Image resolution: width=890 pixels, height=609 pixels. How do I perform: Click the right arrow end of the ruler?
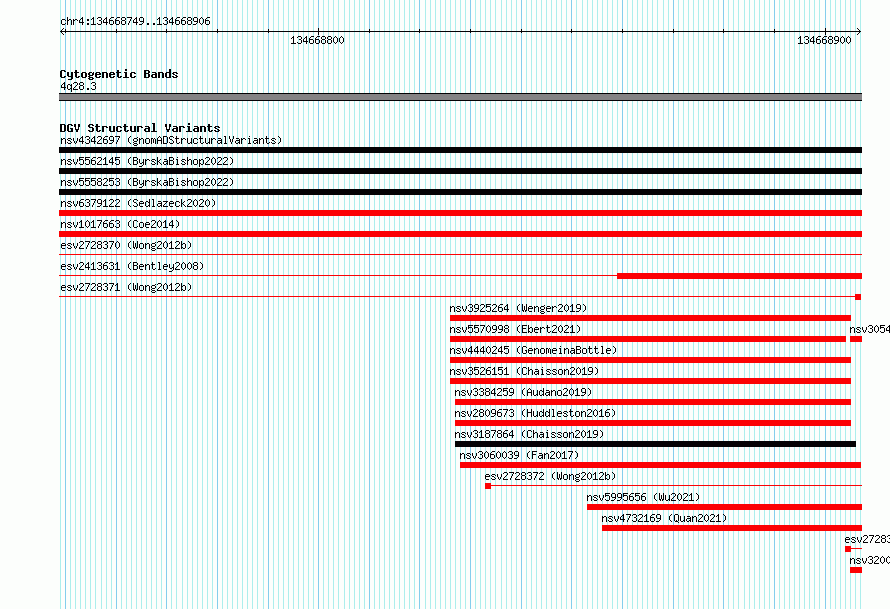tap(858, 32)
